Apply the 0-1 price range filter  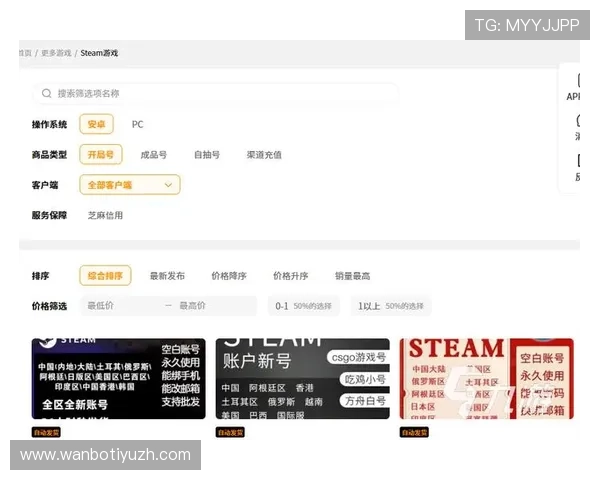pyautogui.click(x=303, y=306)
